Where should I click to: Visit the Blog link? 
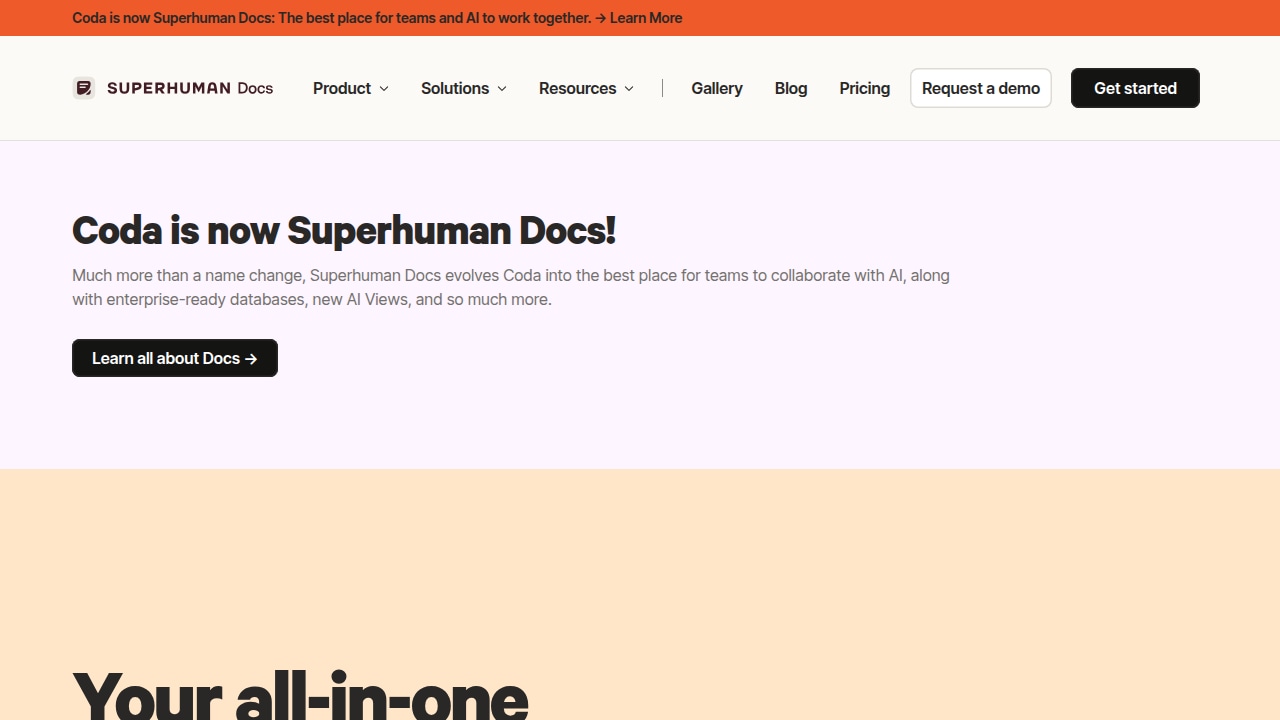791,88
